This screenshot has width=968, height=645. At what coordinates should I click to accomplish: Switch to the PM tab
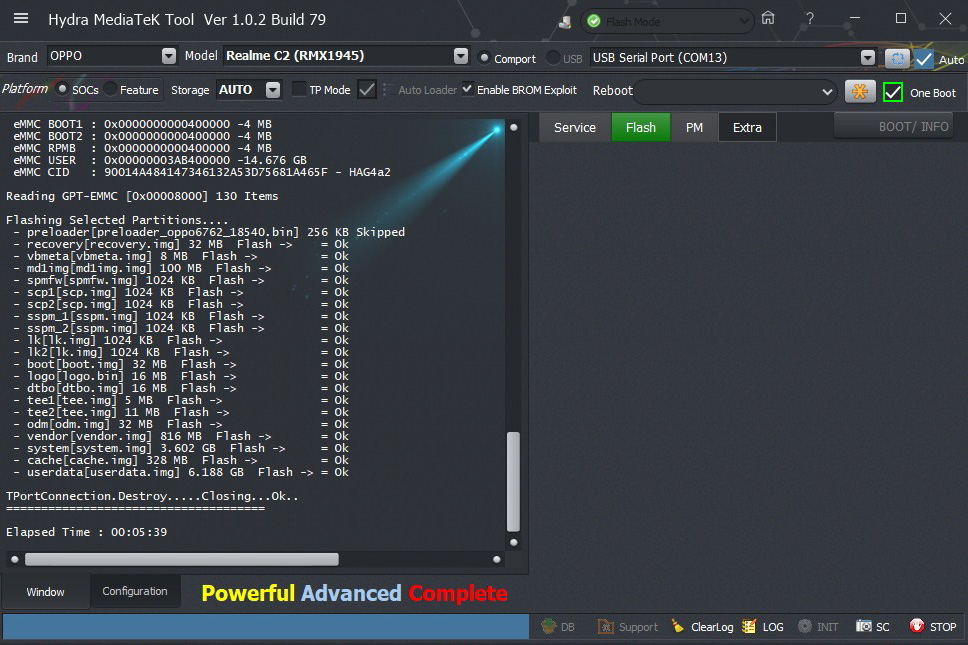(695, 127)
